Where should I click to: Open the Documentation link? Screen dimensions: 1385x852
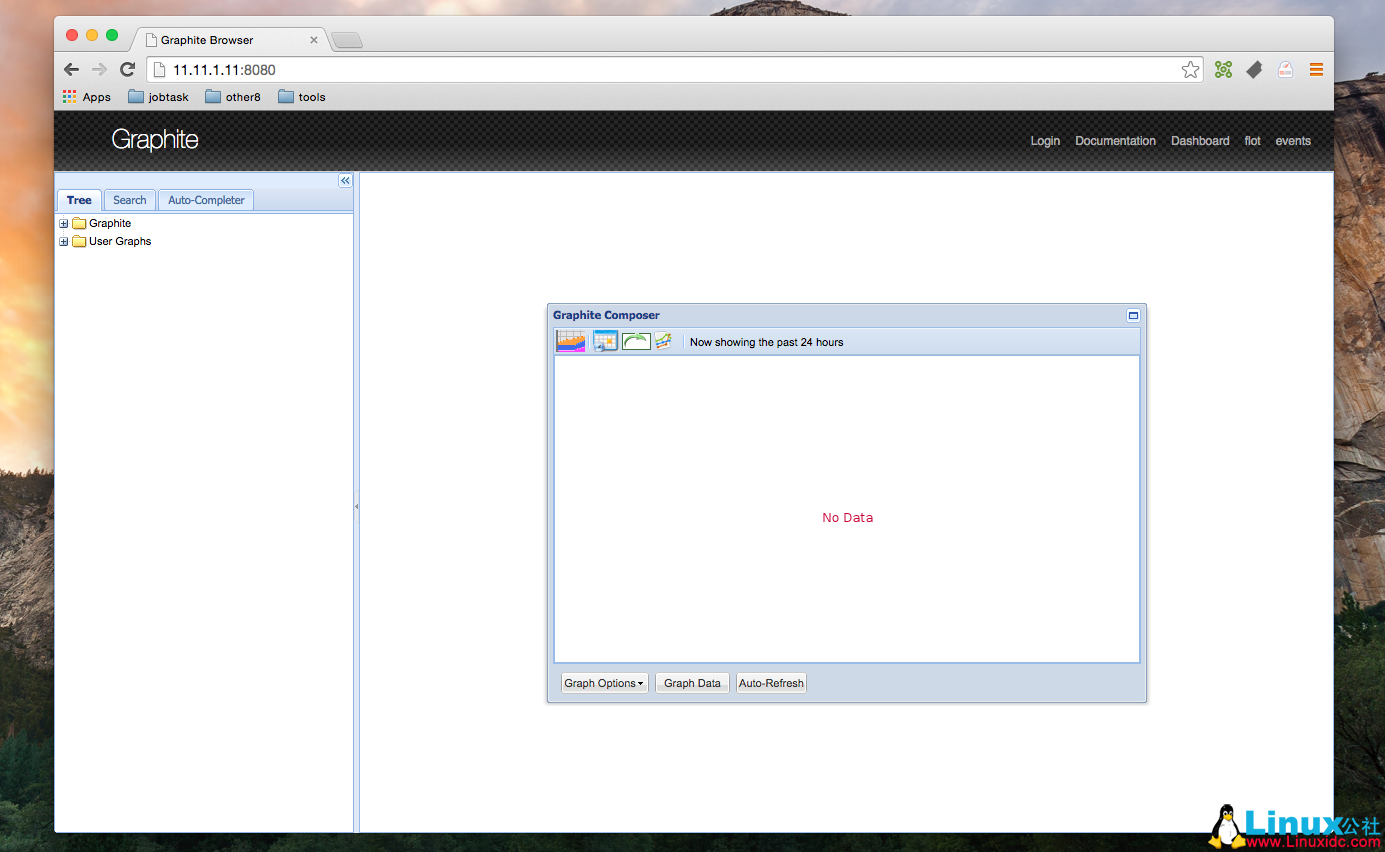point(1115,141)
